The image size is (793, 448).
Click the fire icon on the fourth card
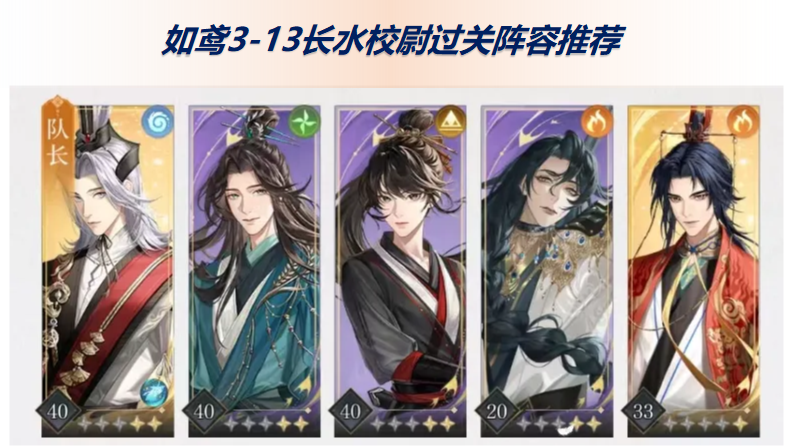pyautogui.click(x=597, y=121)
